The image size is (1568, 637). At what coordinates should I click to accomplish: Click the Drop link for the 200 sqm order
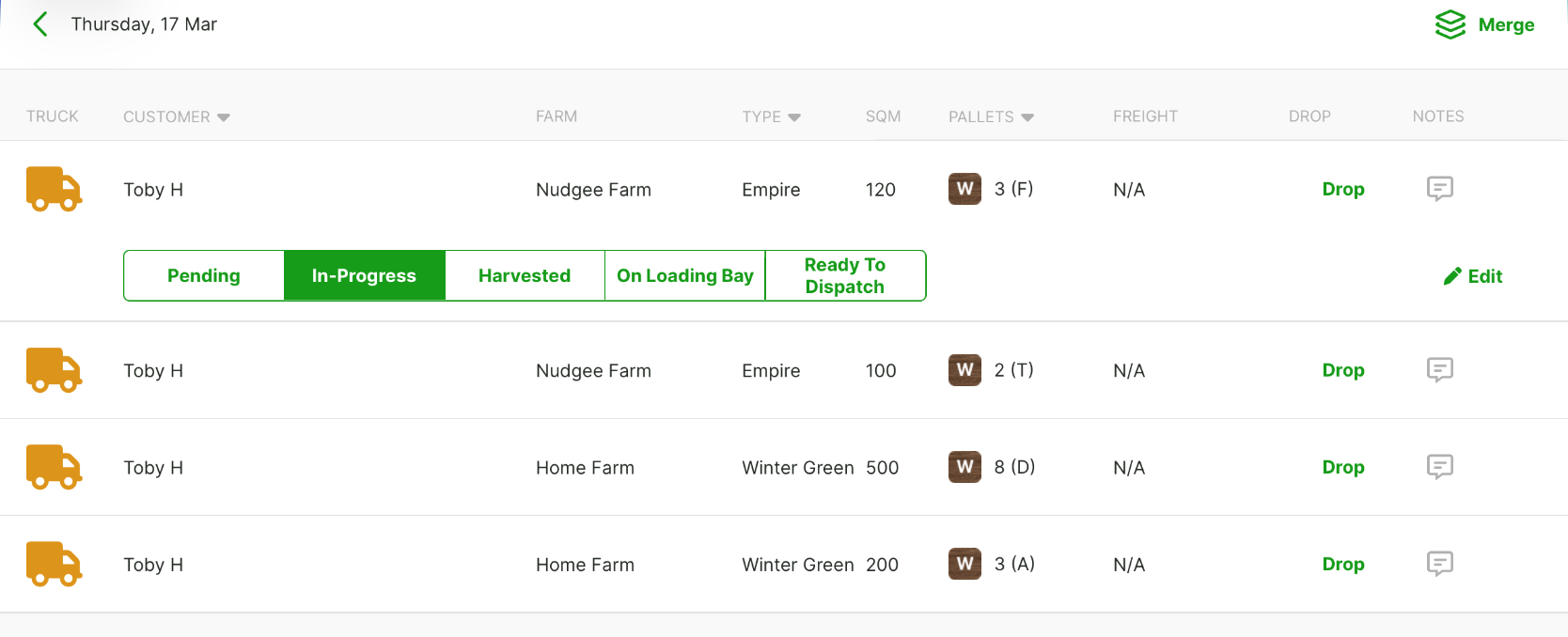point(1343,564)
